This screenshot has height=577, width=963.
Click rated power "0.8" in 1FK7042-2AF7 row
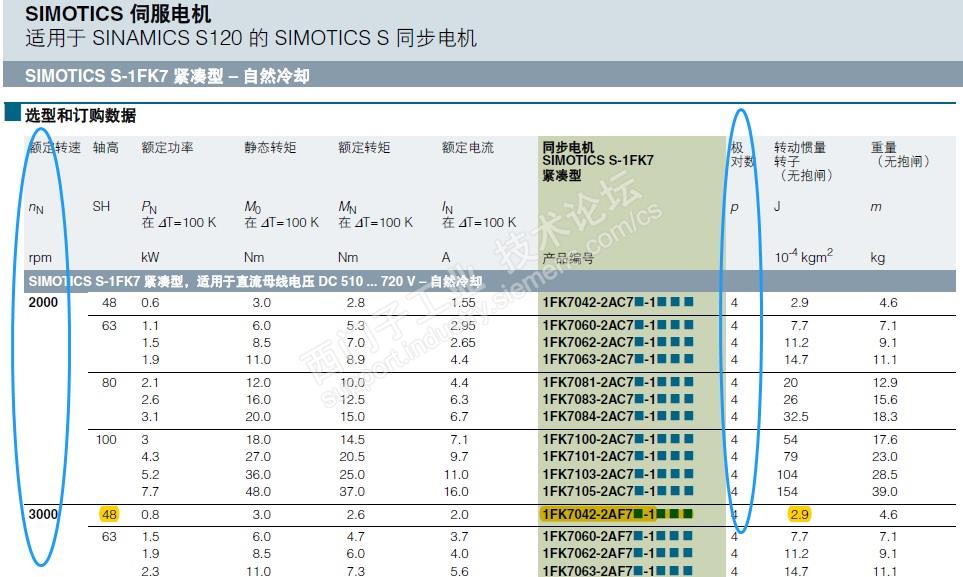pyautogui.click(x=150, y=514)
